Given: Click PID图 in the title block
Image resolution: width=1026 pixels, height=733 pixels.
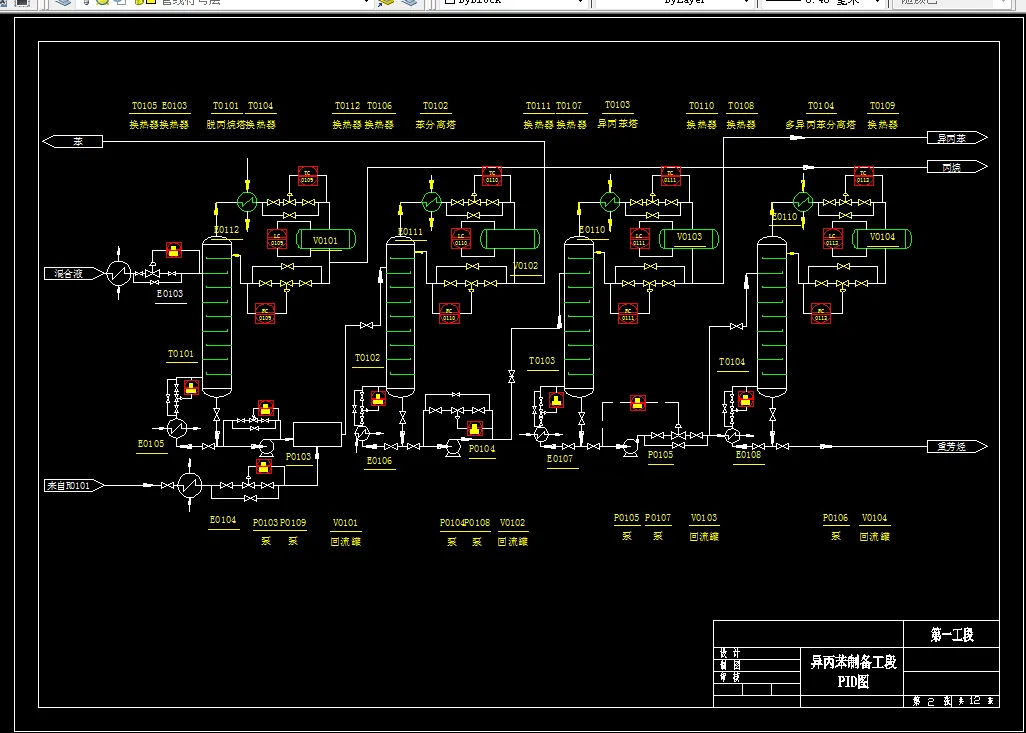Looking at the screenshot, I should [853, 682].
